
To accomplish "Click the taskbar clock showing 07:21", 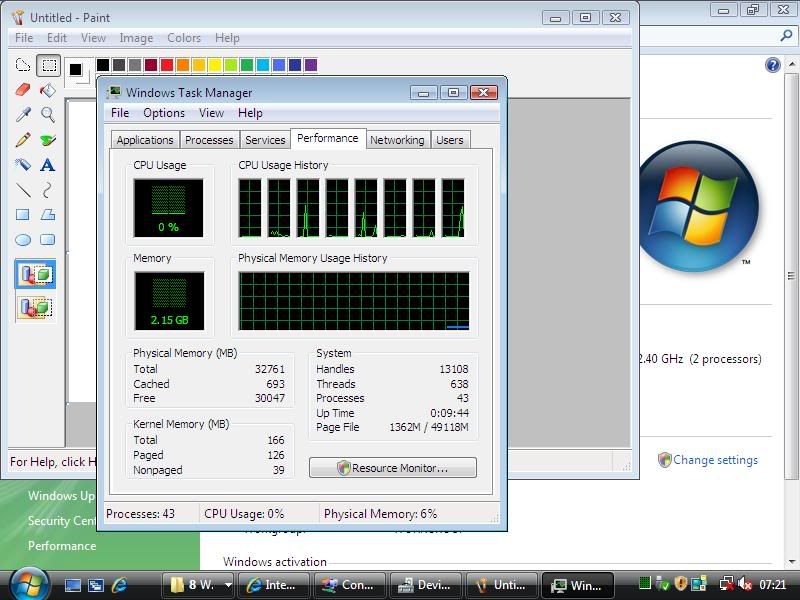I will [x=772, y=584].
